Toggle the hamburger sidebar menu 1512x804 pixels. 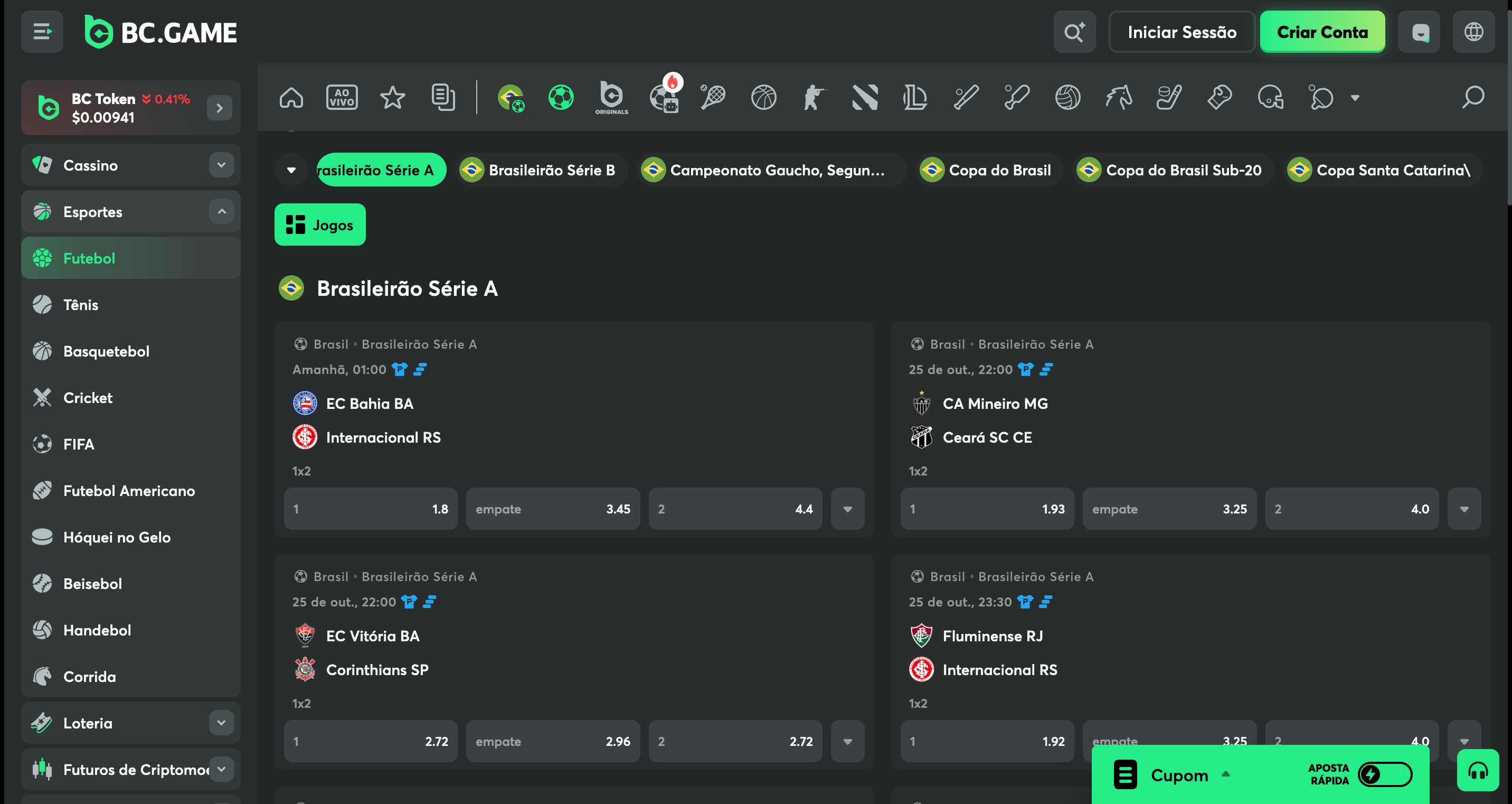point(42,32)
